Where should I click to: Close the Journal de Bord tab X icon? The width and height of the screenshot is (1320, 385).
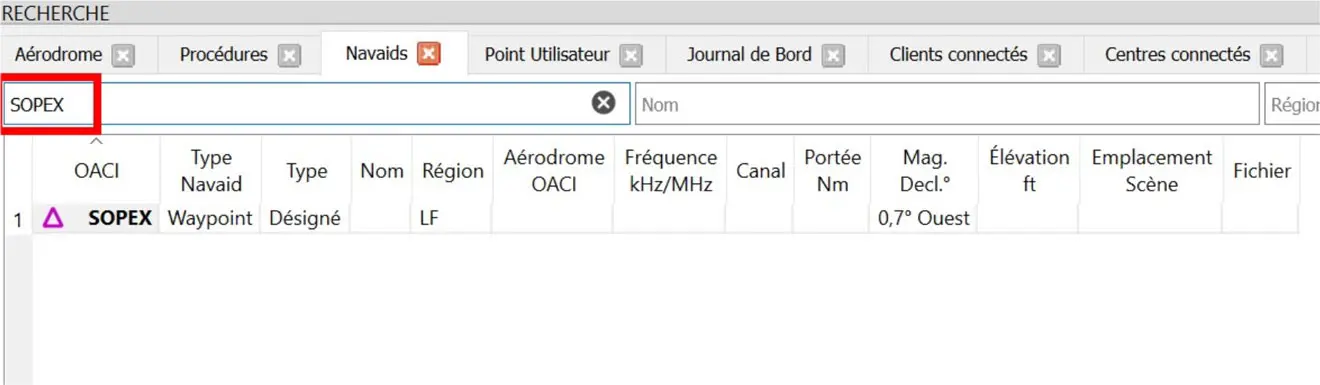click(x=833, y=56)
